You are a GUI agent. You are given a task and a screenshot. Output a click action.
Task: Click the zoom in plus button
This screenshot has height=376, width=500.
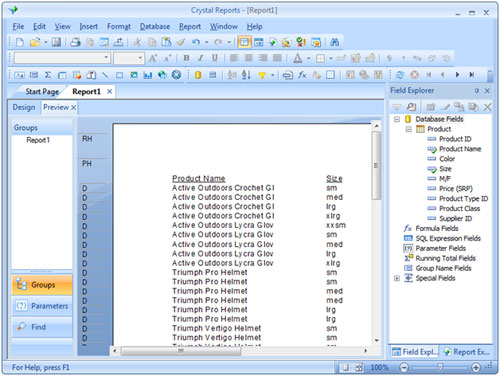click(x=476, y=367)
